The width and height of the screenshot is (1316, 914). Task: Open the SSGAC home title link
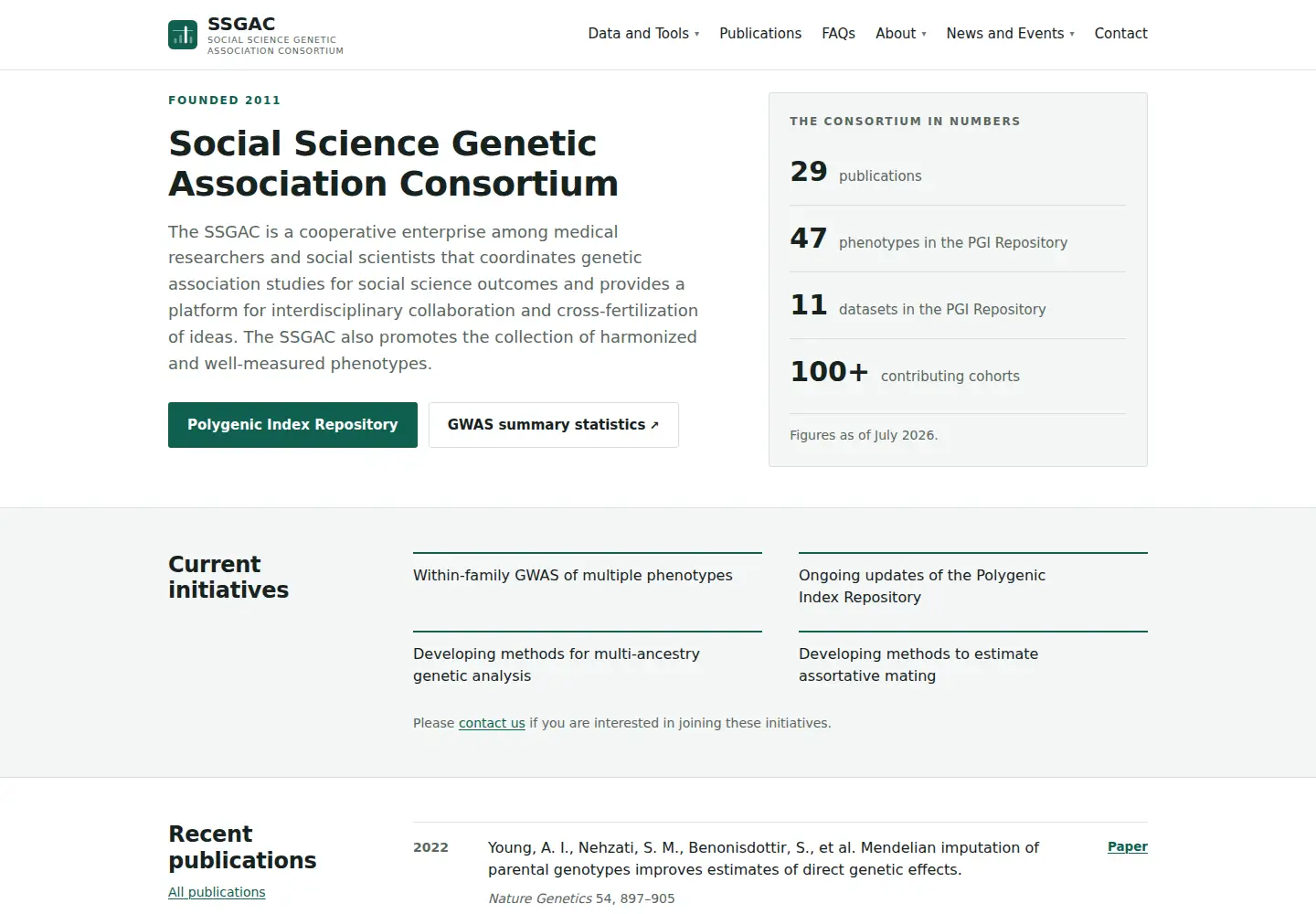(x=241, y=24)
